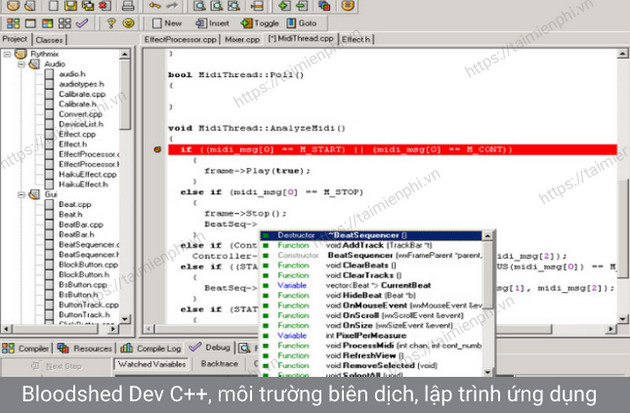Click the Goto bookmark button

pos(302,23)
